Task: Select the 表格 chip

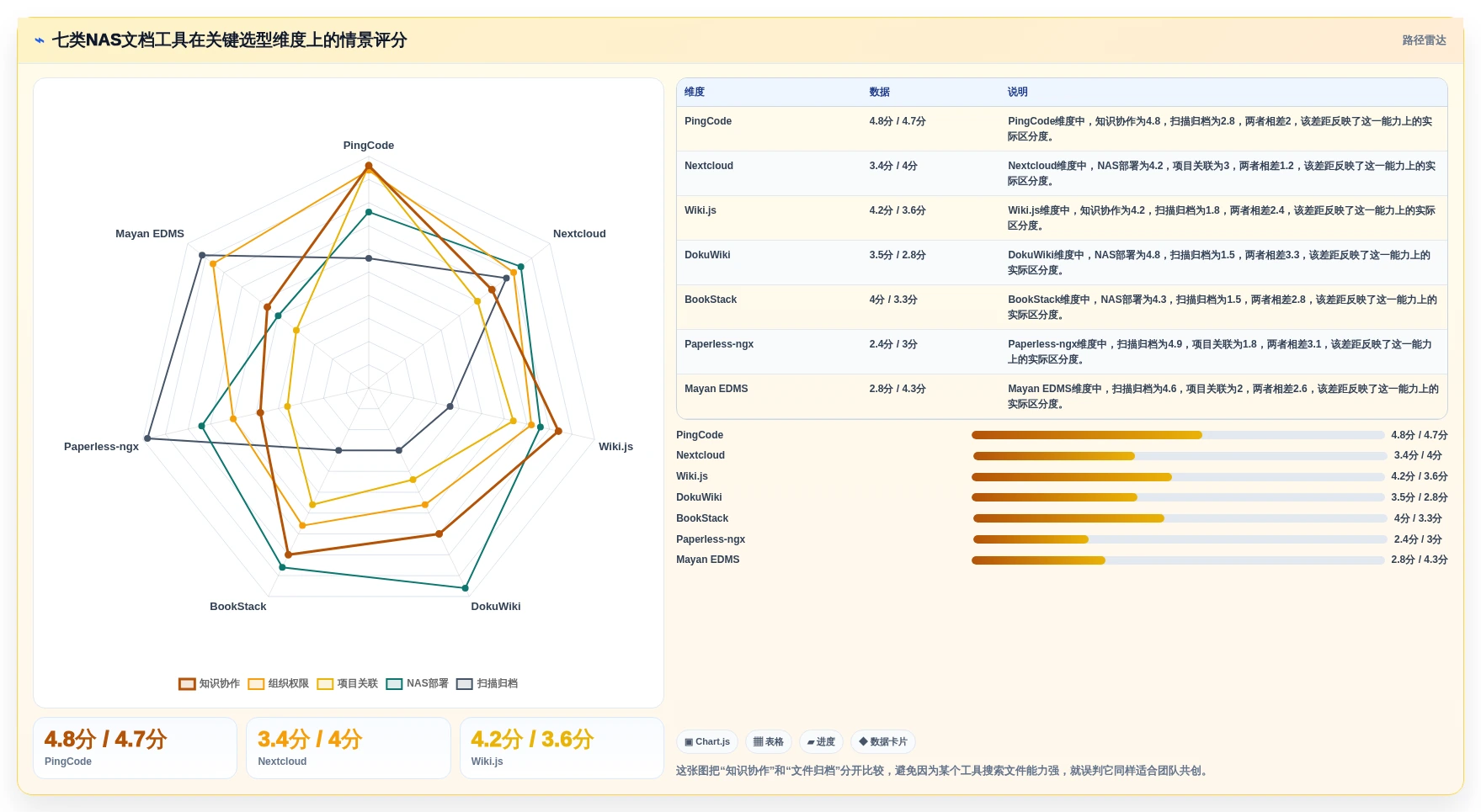Action: click(x=768, y=741)
